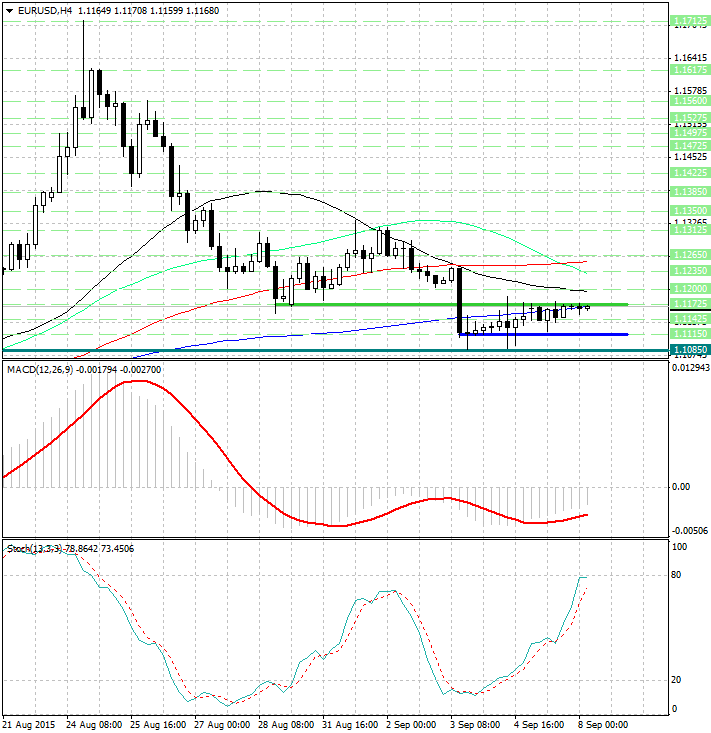Click the 3 Sep 08:00 time label
Image resolution: width=711 pixels, height=733 pixels.
[x=476, y=725]
